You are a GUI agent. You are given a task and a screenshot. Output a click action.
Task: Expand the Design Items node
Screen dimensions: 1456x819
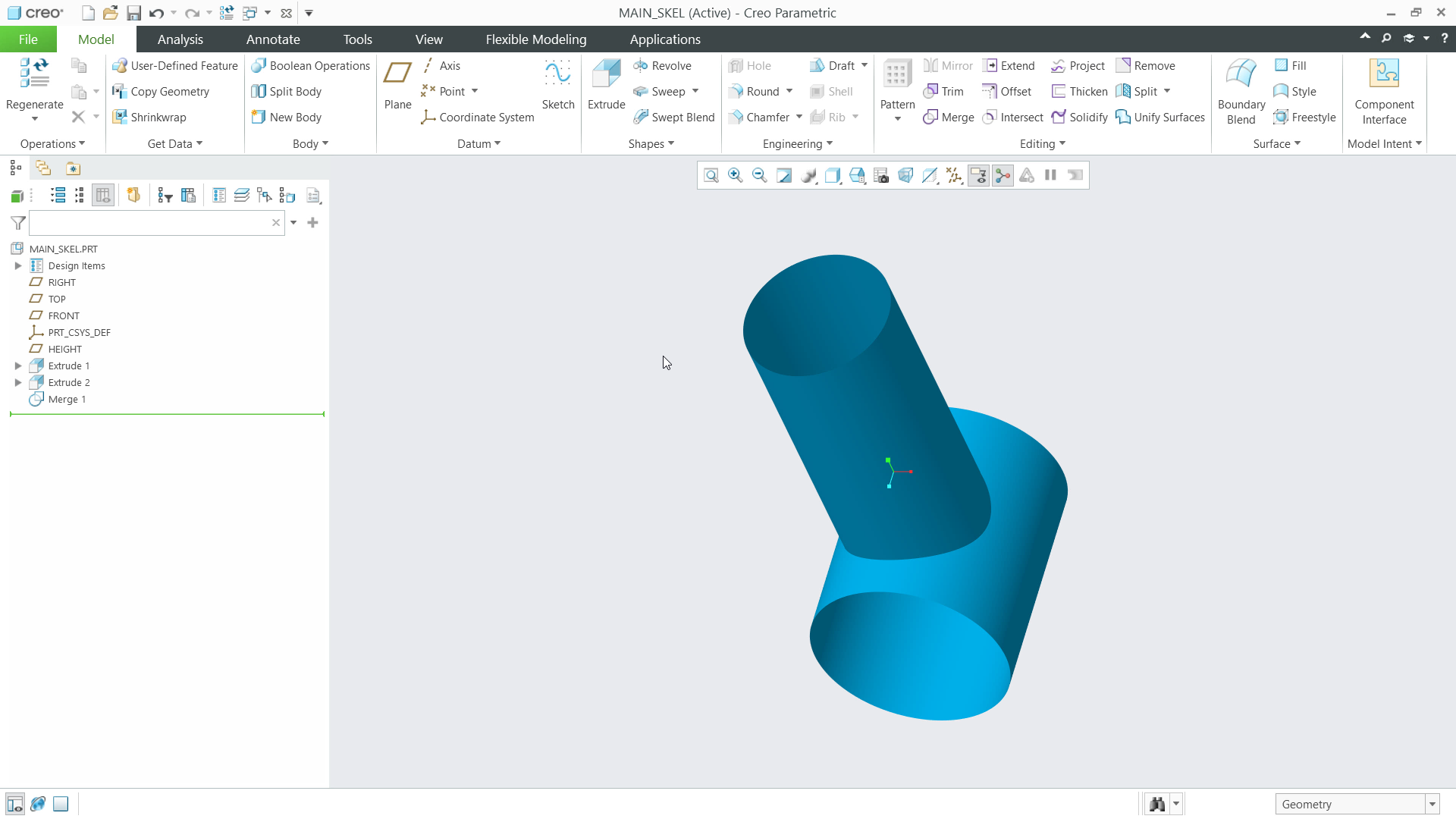point(18,265)
